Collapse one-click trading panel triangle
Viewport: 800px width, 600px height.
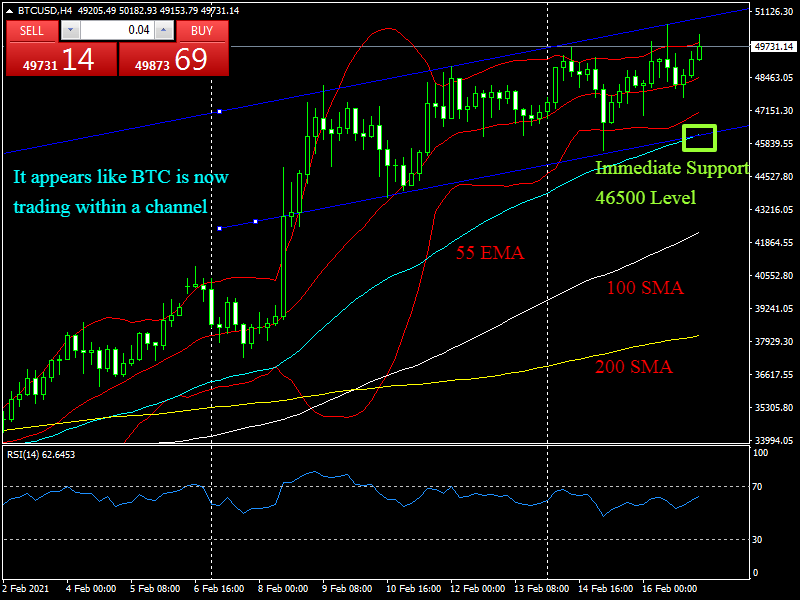[x=9, y=11]
